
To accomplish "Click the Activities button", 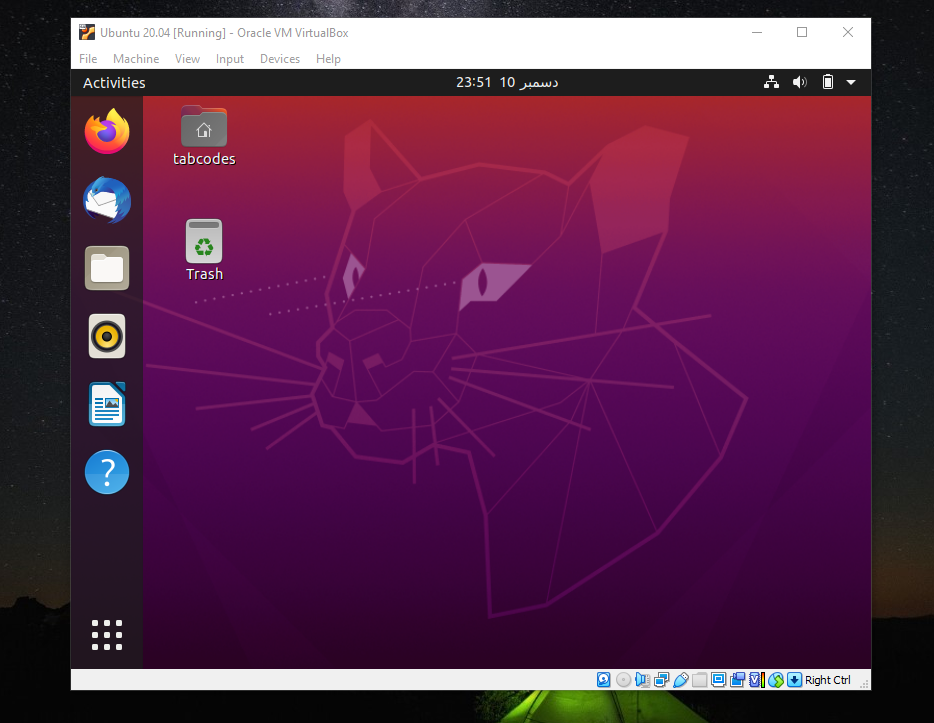I will [113, 82].
